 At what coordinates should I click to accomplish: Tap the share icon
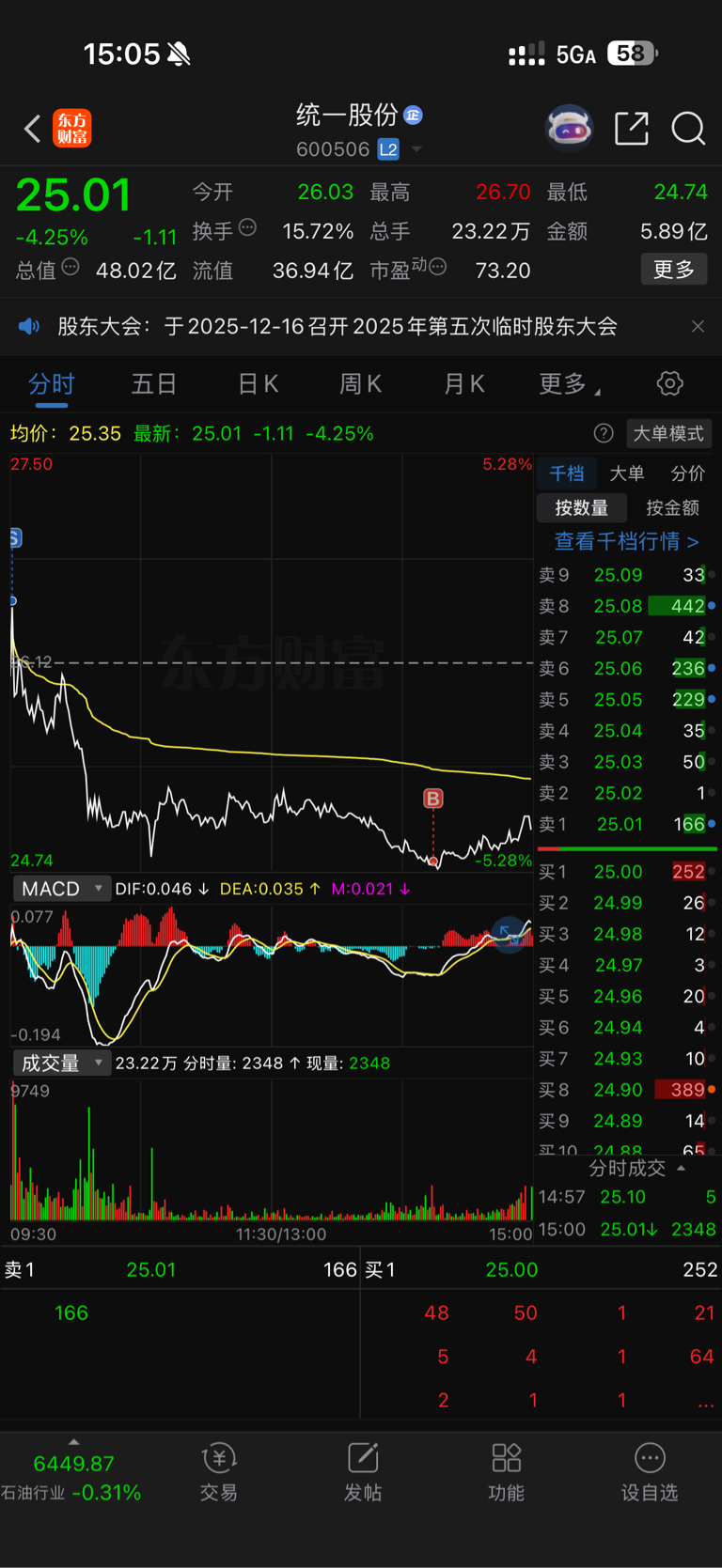632,128
